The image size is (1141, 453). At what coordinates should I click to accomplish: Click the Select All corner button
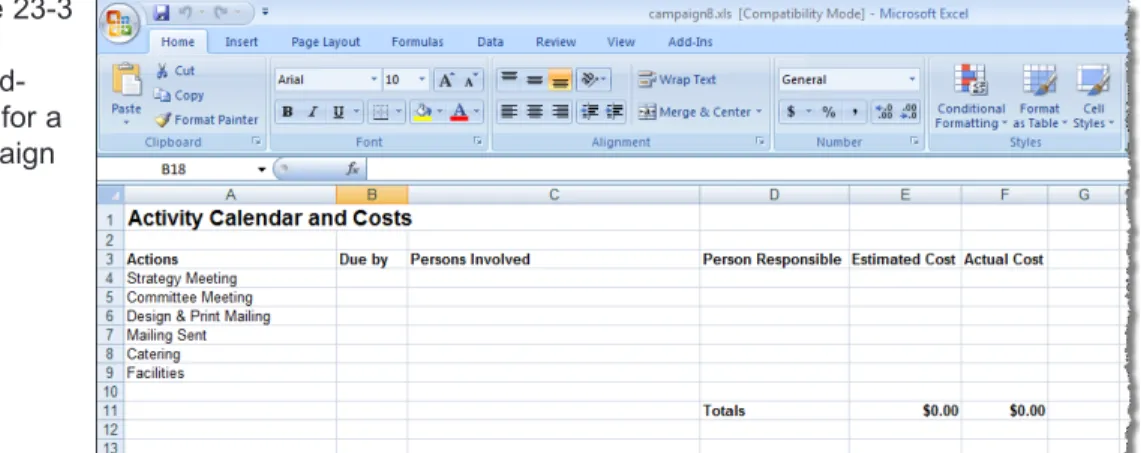point(111,195)
